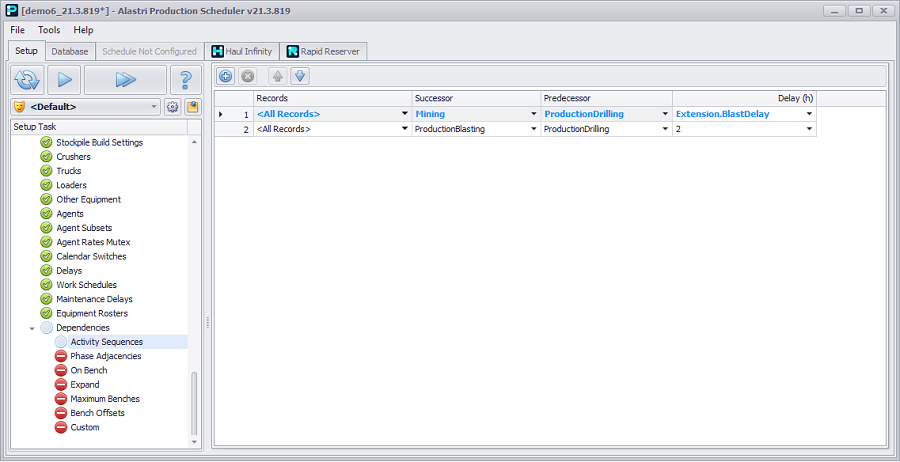Click green check beside Agents
Viewport: 900px width, 462px height.
(x=46, y=213)
